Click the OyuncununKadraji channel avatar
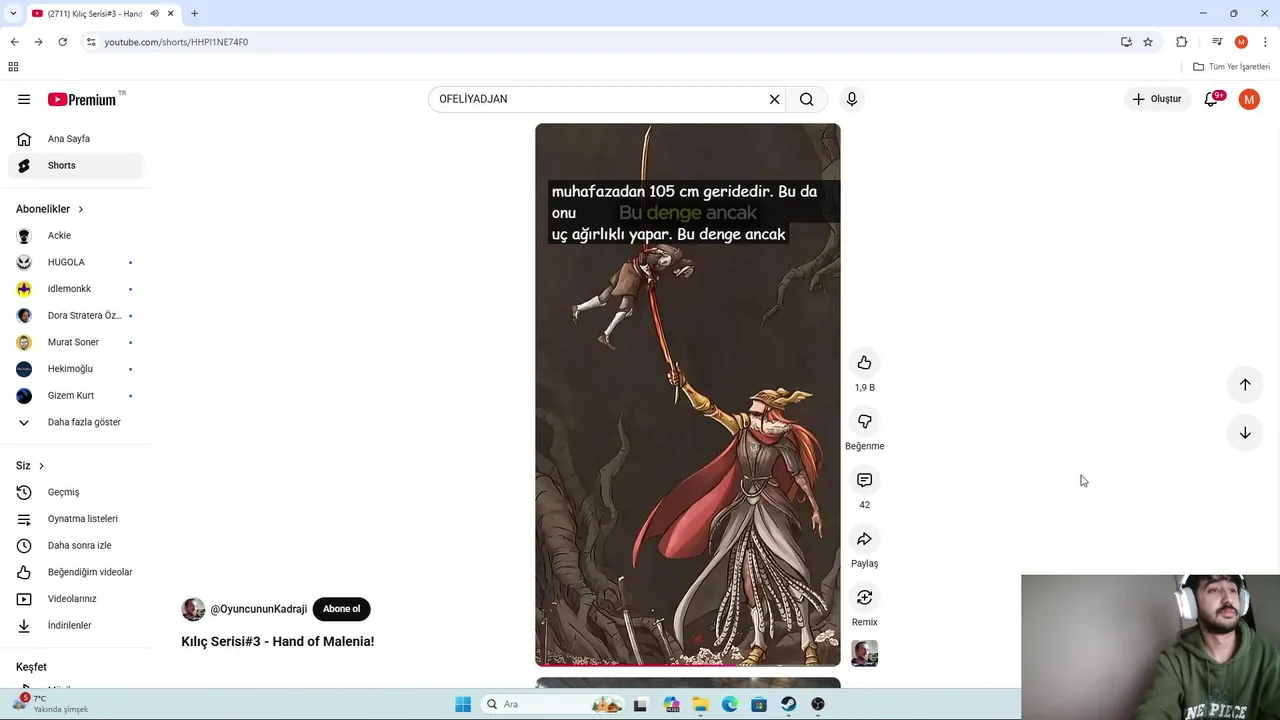This screenshot has height=720, width=1280. coord(193,609)
